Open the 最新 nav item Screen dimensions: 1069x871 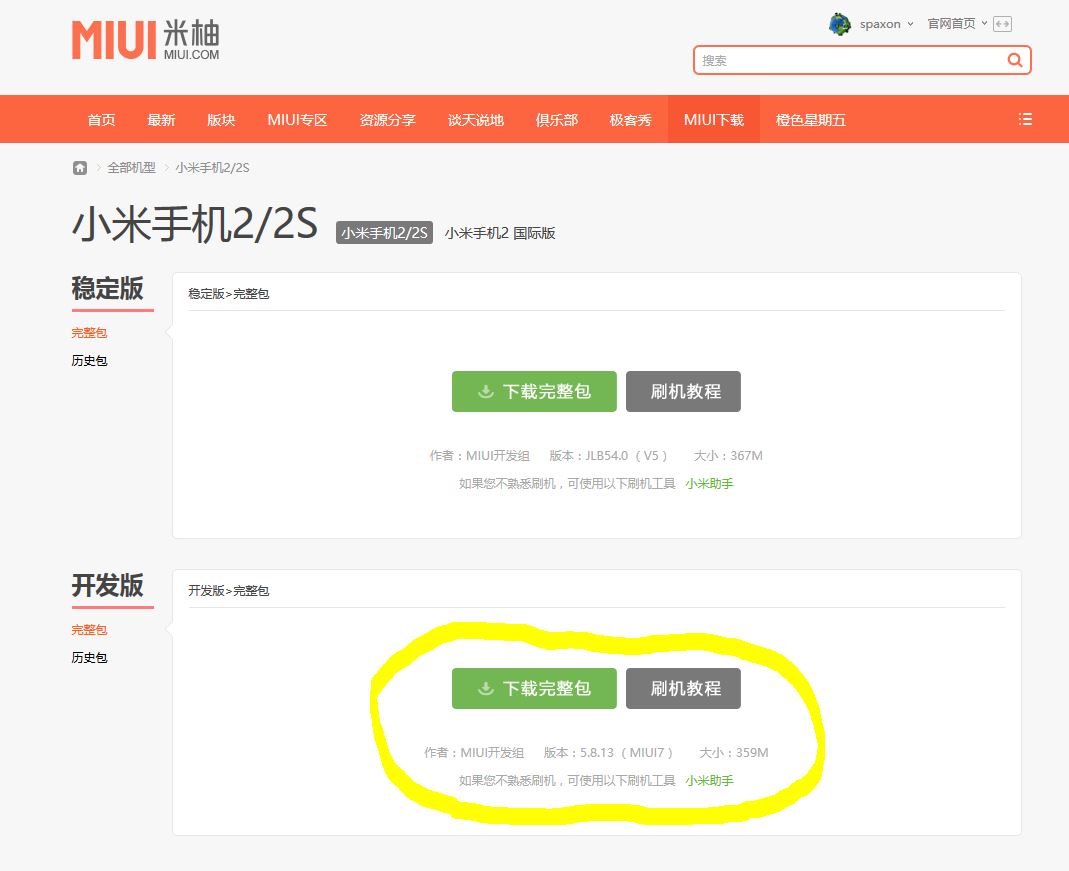click(x=161, y=120)
